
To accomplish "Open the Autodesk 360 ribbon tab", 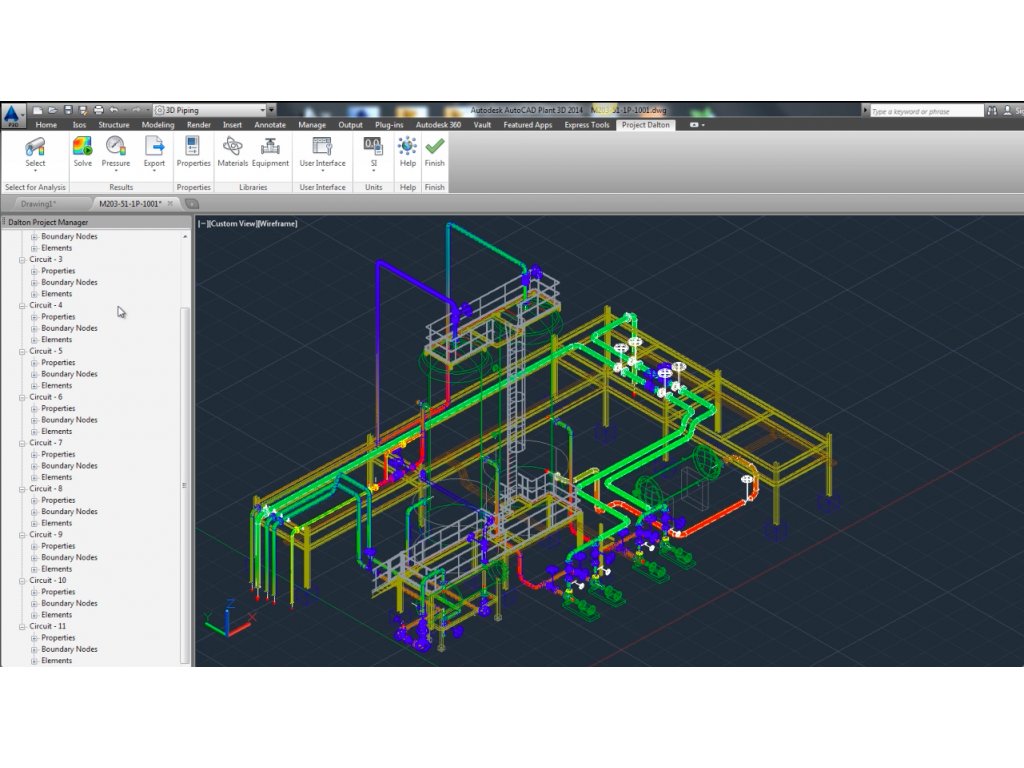I will tap(438, 125).
